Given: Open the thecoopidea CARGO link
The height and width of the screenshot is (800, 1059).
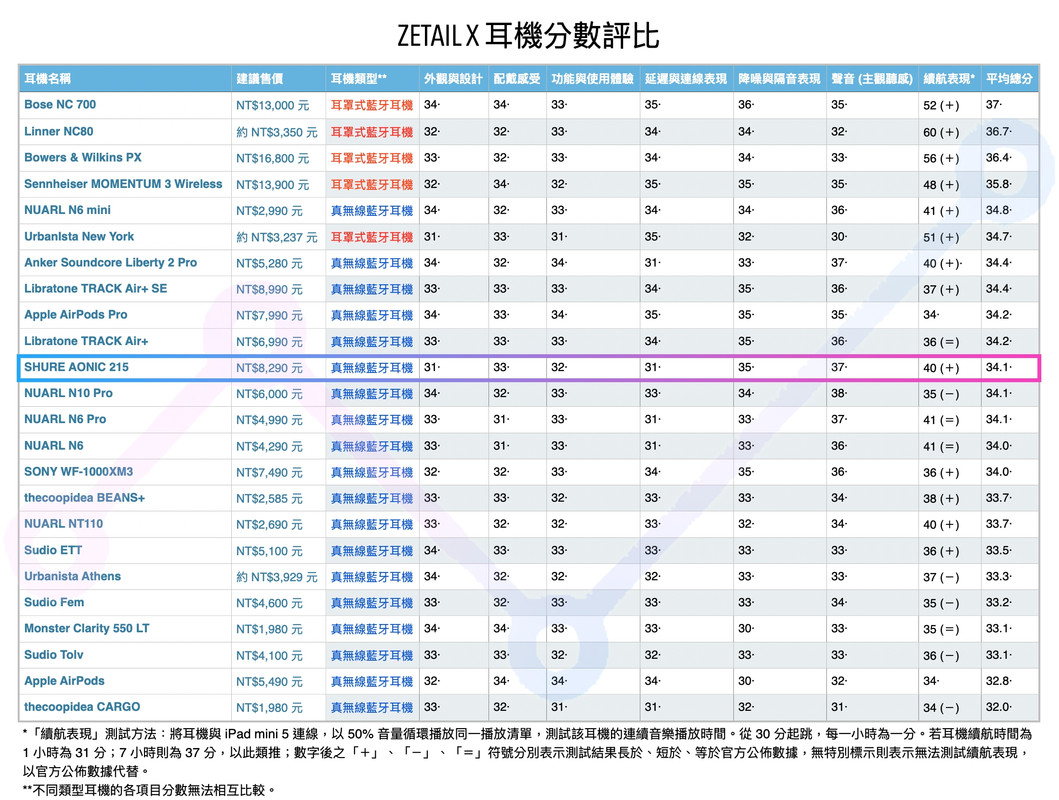Looking at the screenshot, I should 82,707.
